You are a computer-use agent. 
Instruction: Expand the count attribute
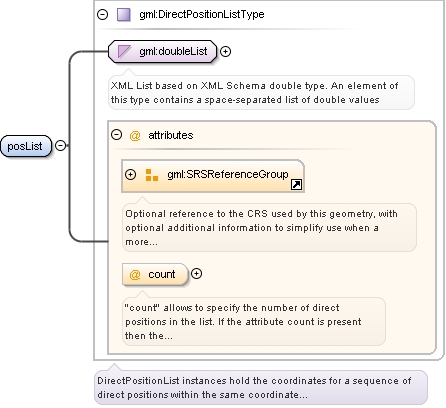196,274
